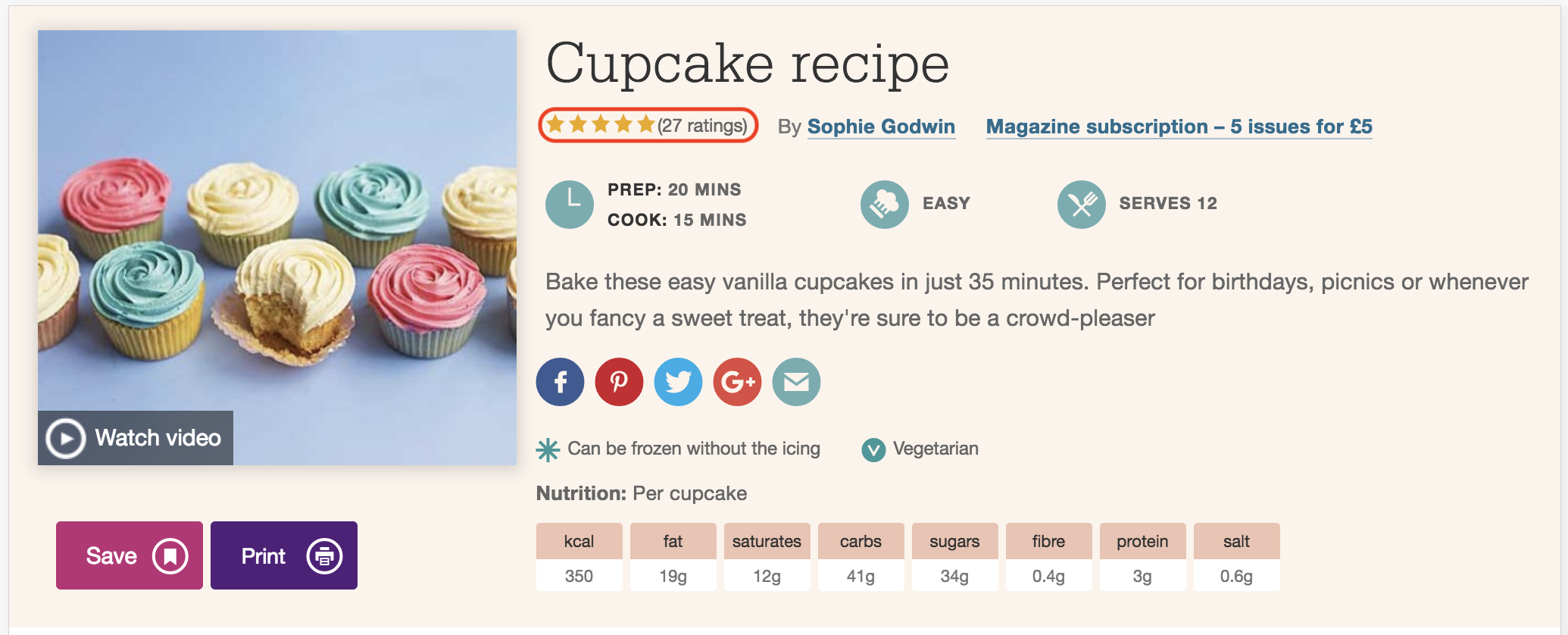This screenshot has height=635, width=1568.
Task: Open the cupcake photo thumbnail
Action: click(277, 248)
